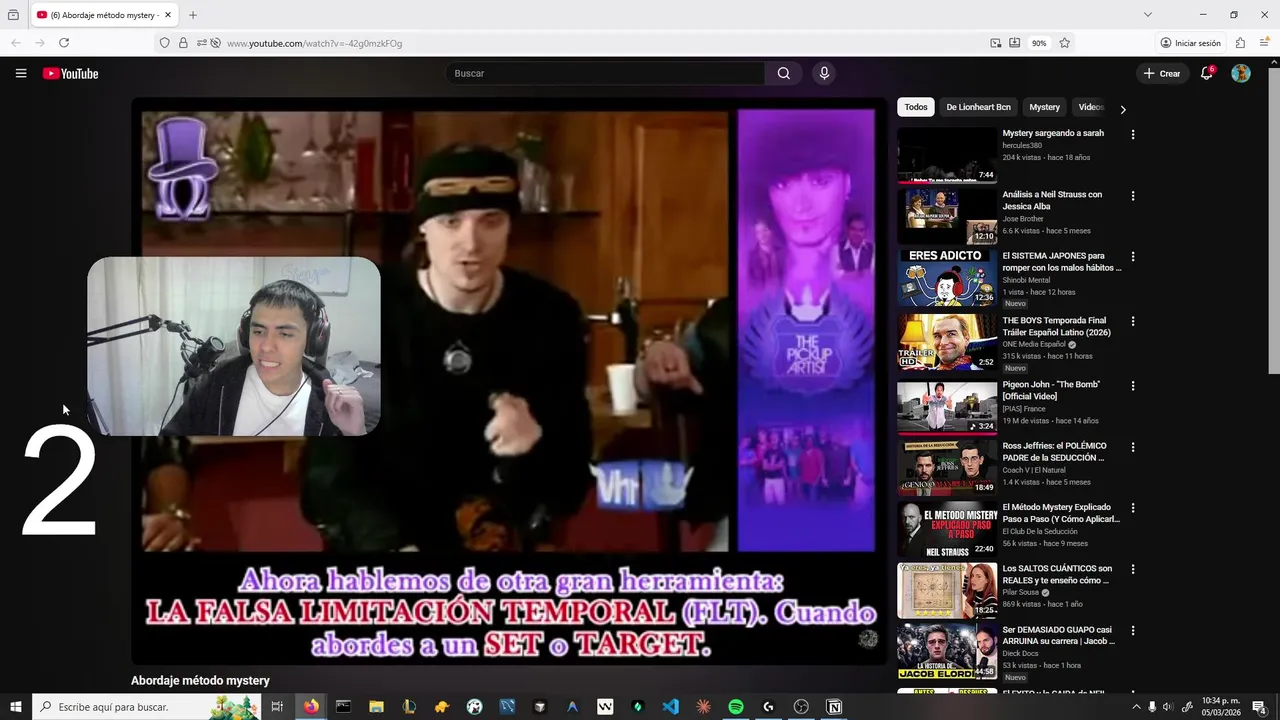Click the Crear button
Screen dimensions: 1280x720
click(x=1162, y=73)
